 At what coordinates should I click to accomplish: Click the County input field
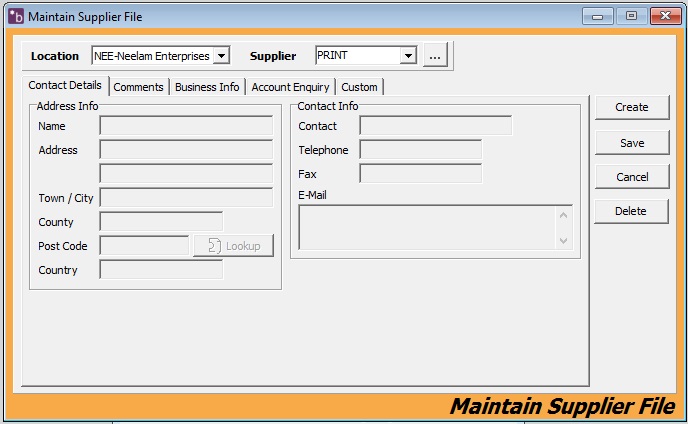pos(161,222)
